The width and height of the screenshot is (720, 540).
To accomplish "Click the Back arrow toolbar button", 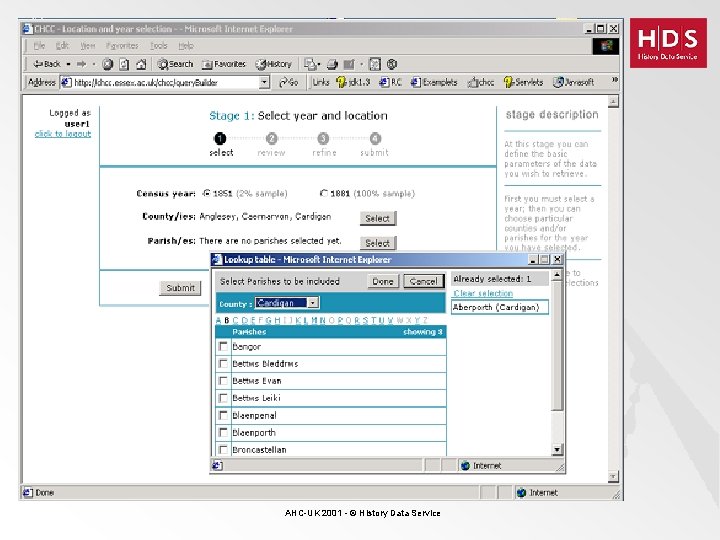I will click(47, 64).
